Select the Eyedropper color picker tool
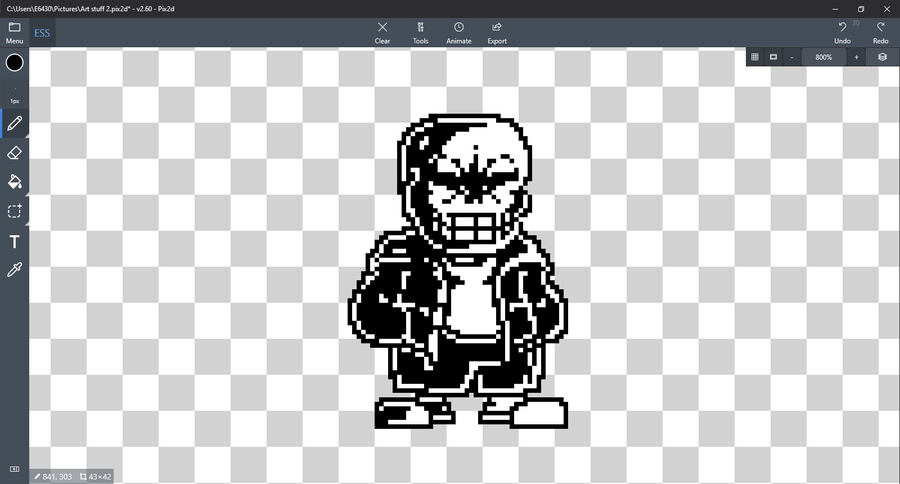The height and width of the screenshot is (484, 900). (14, 270)
